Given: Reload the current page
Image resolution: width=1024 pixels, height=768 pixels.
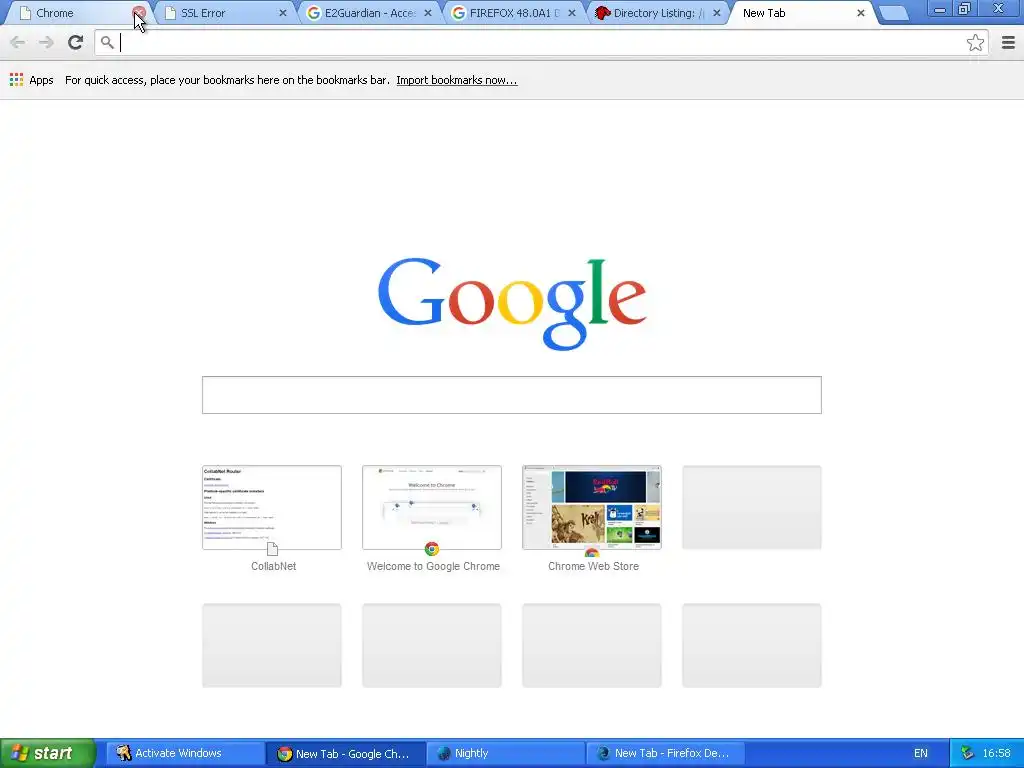Looking at the screenshot, I should point(75,42).
